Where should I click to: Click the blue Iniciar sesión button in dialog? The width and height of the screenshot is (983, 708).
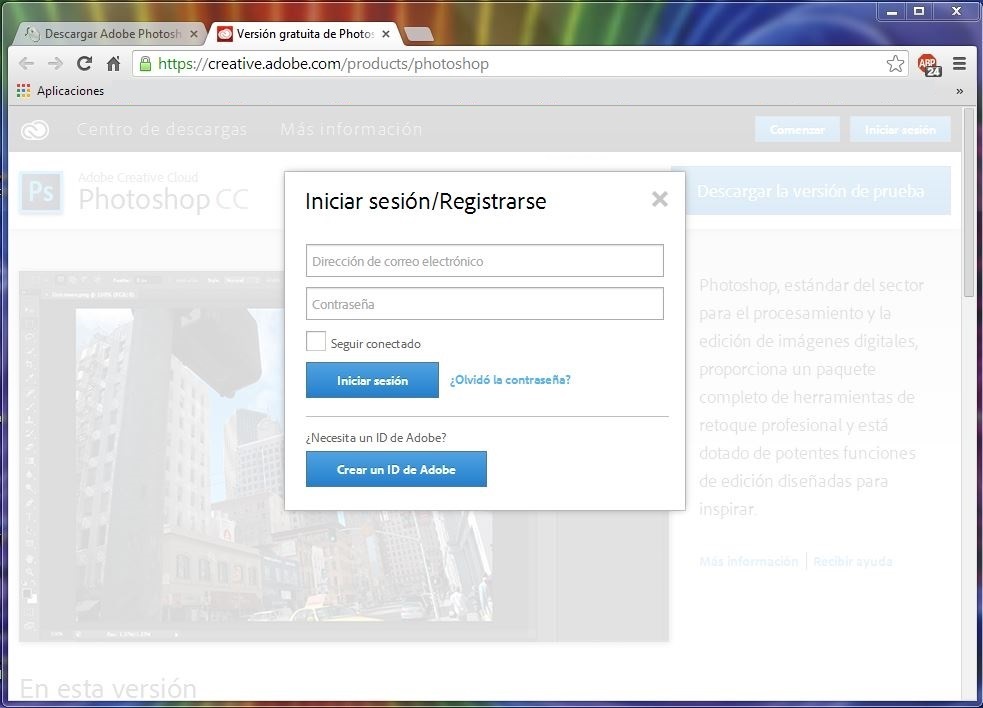tap(372, 380)
